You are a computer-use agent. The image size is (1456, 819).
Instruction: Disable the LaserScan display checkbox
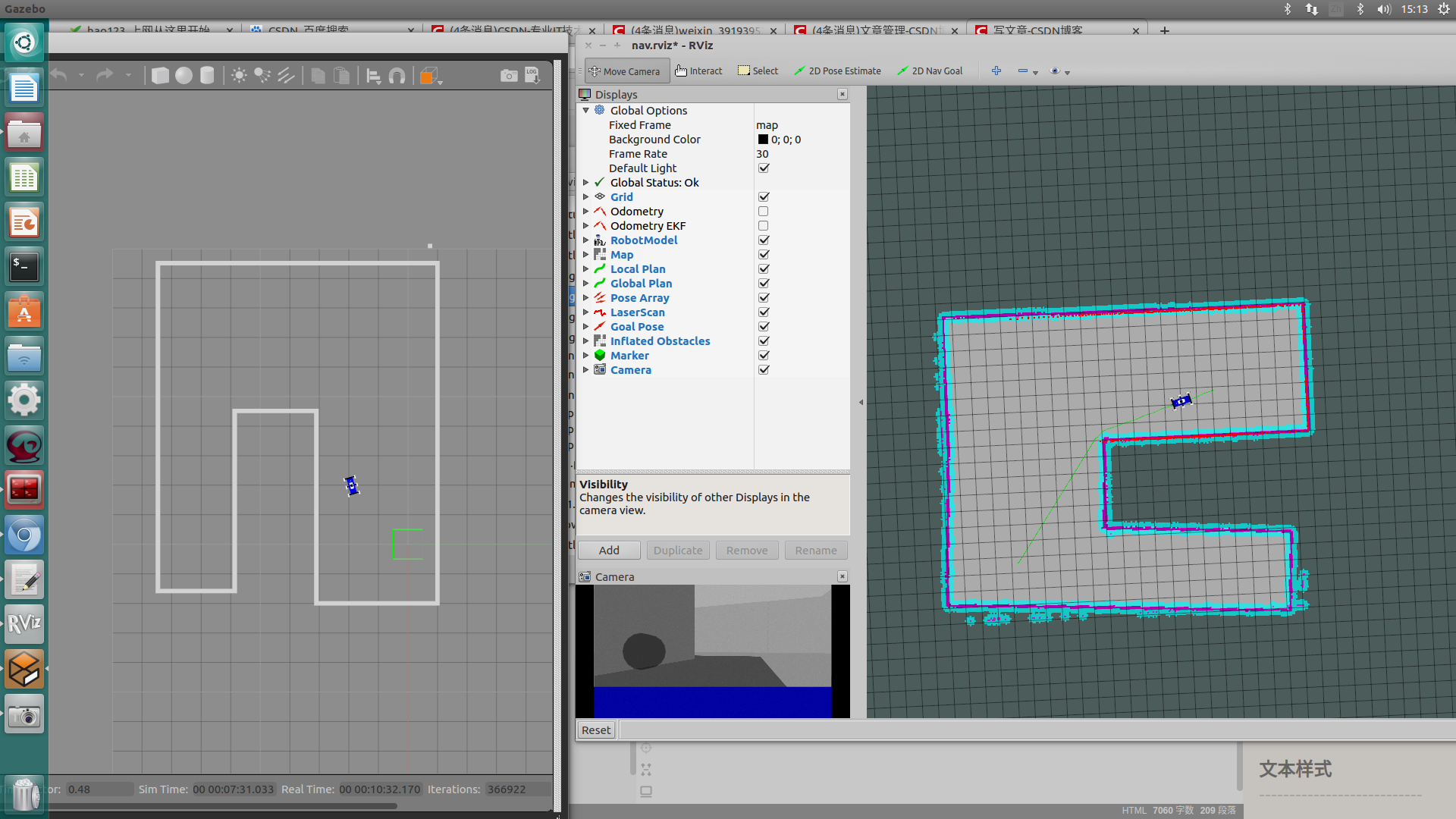coord(764,312)
